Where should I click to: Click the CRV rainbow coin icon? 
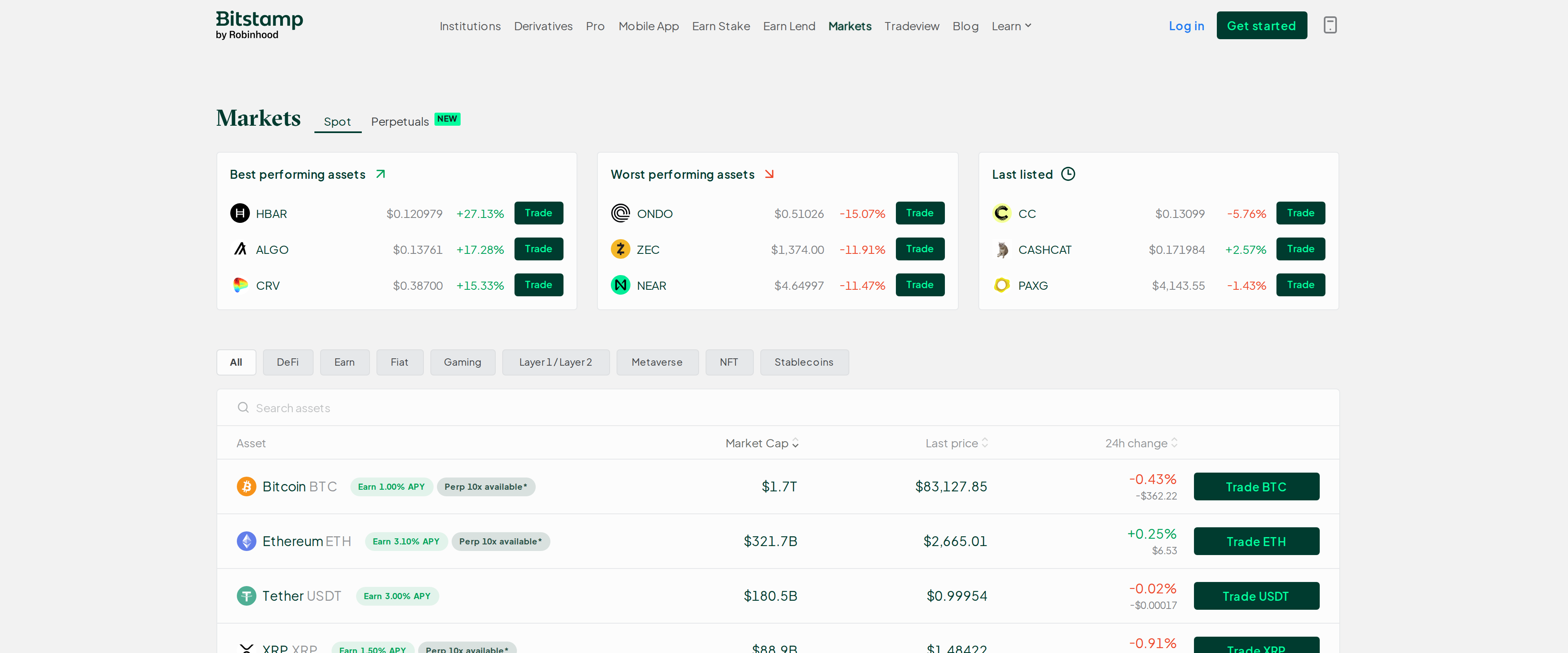[x=240, y=285]
